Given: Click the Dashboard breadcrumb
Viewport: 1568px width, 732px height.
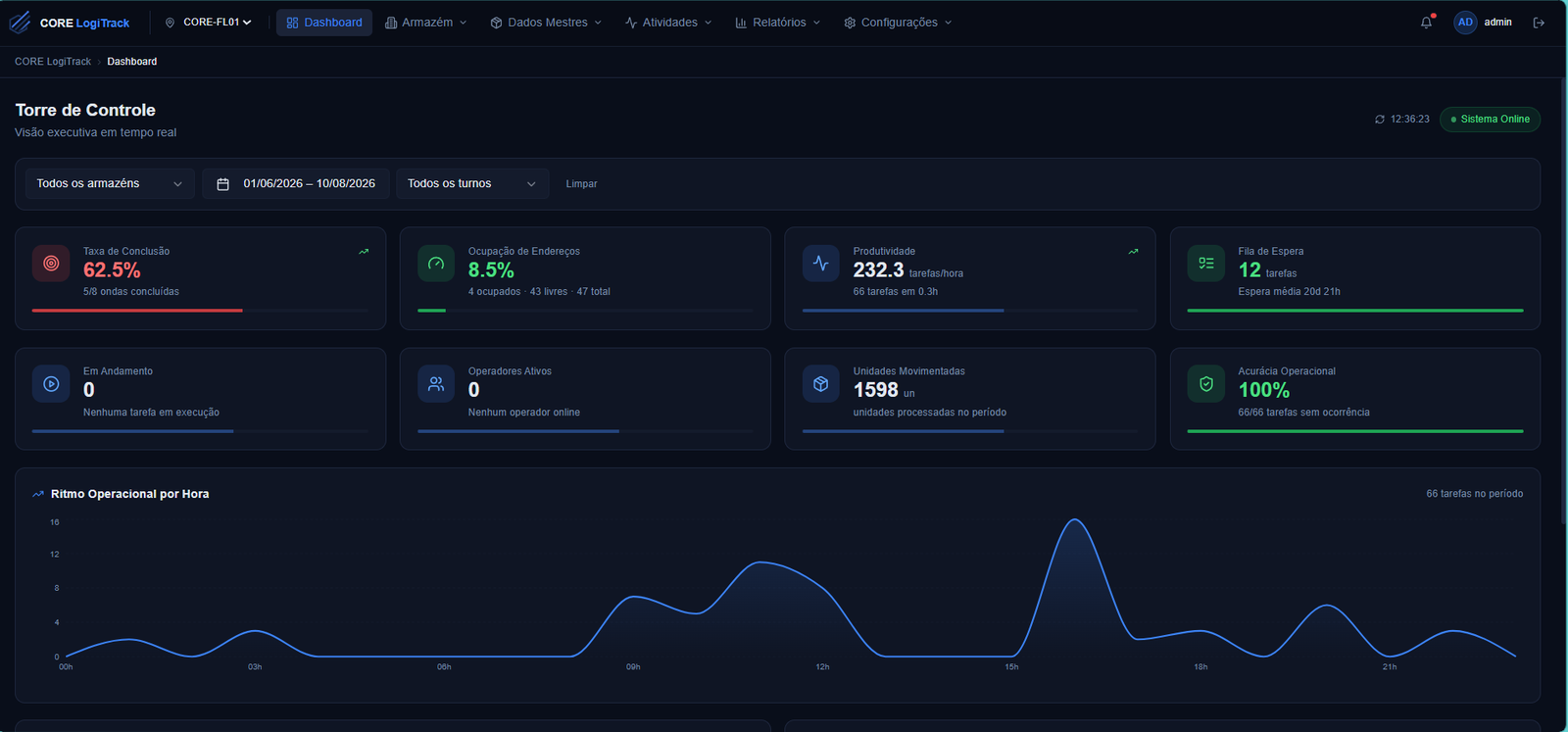Looking at the screenshot, I should [x=132, y=62].
